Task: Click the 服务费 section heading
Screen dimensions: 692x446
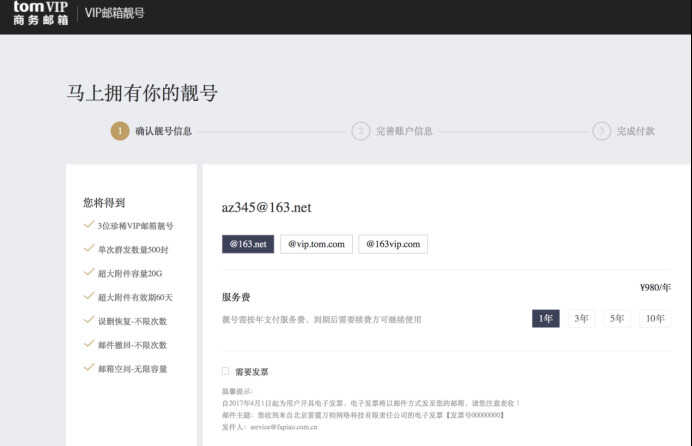Action: [x=236, y=297]
